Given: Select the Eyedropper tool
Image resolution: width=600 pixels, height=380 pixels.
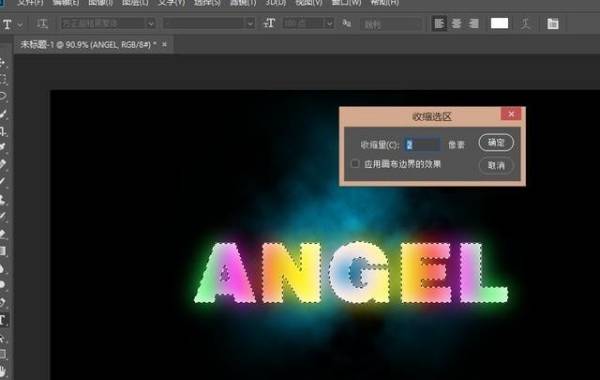Looking at the screenshot, I should 3,147.
